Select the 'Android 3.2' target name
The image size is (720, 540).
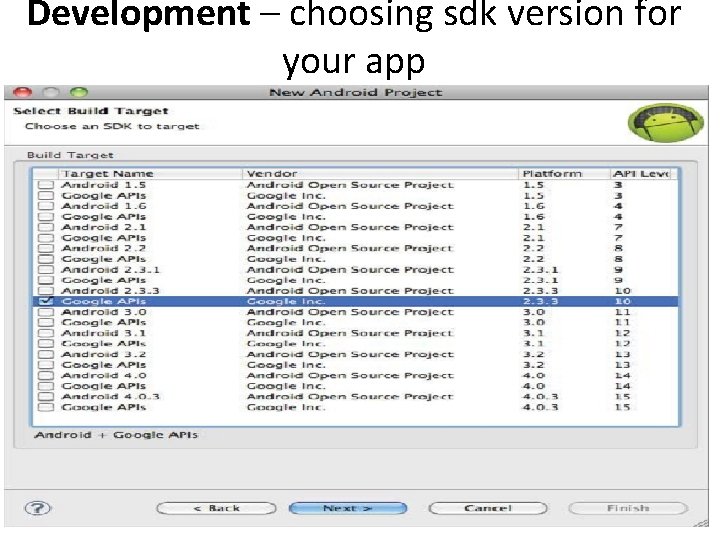coord(104,354)
